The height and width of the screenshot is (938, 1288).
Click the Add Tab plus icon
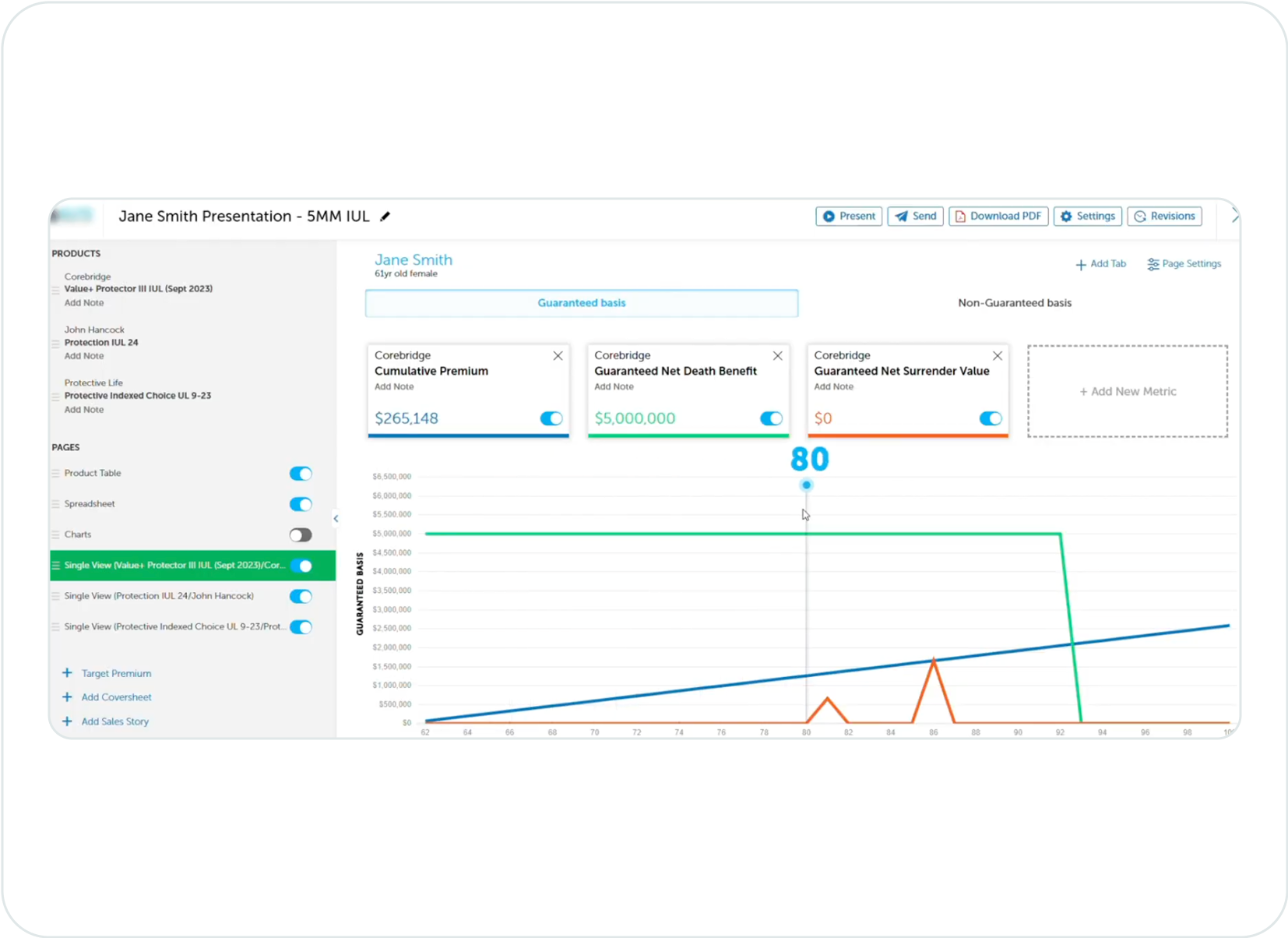pos(1080,265)
